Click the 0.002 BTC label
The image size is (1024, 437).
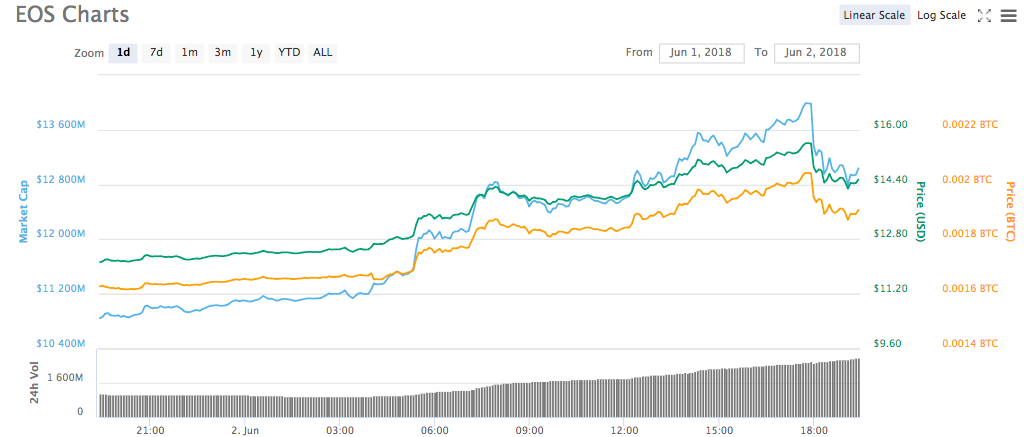(967, 179)
